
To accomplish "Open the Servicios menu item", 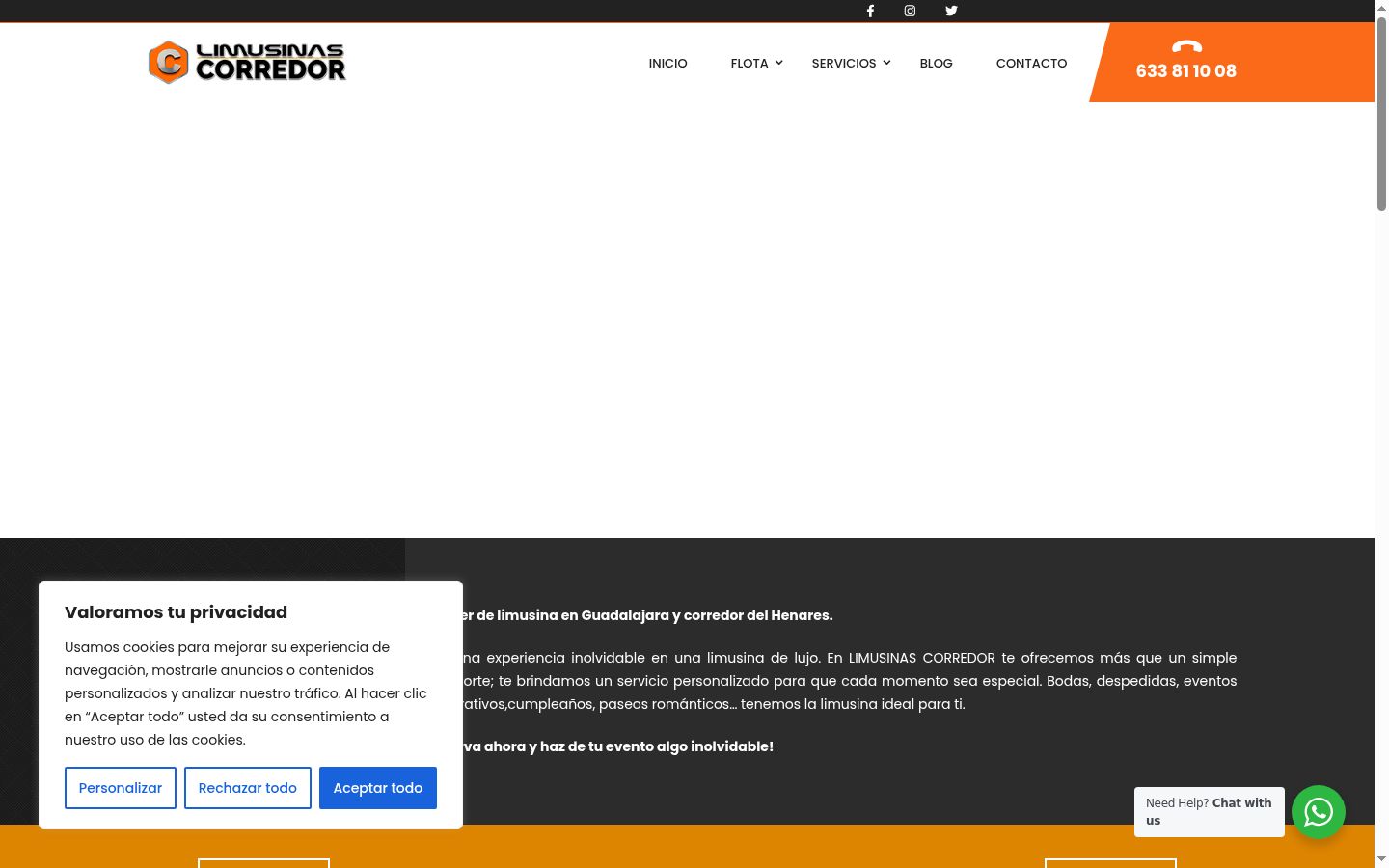I will click(844, 63).
